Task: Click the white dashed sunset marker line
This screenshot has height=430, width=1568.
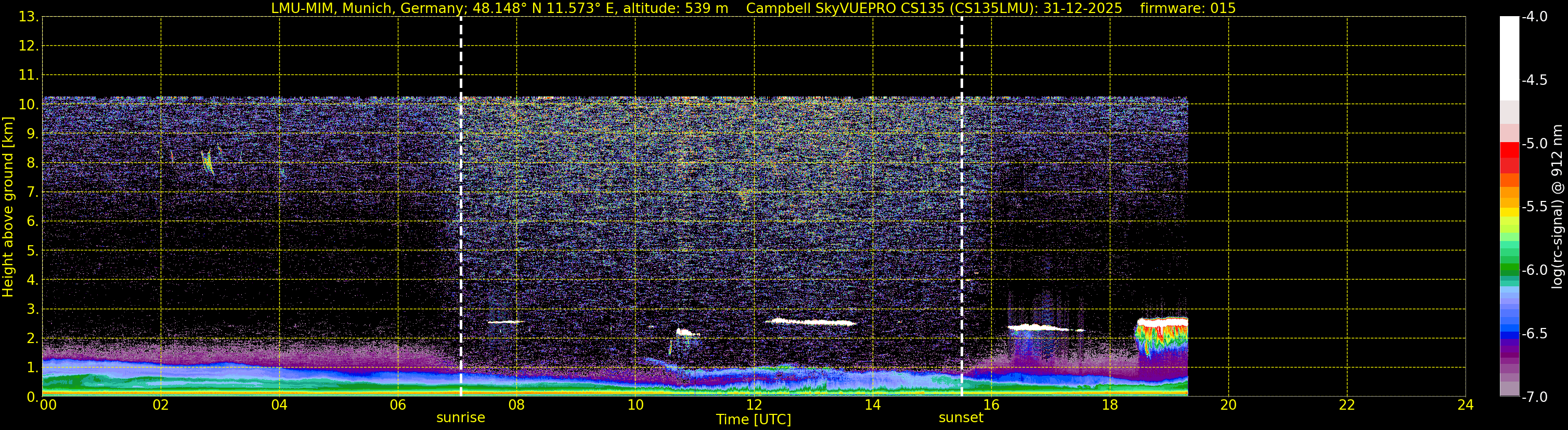Action: pyautogui.click(x=962, y=207)
